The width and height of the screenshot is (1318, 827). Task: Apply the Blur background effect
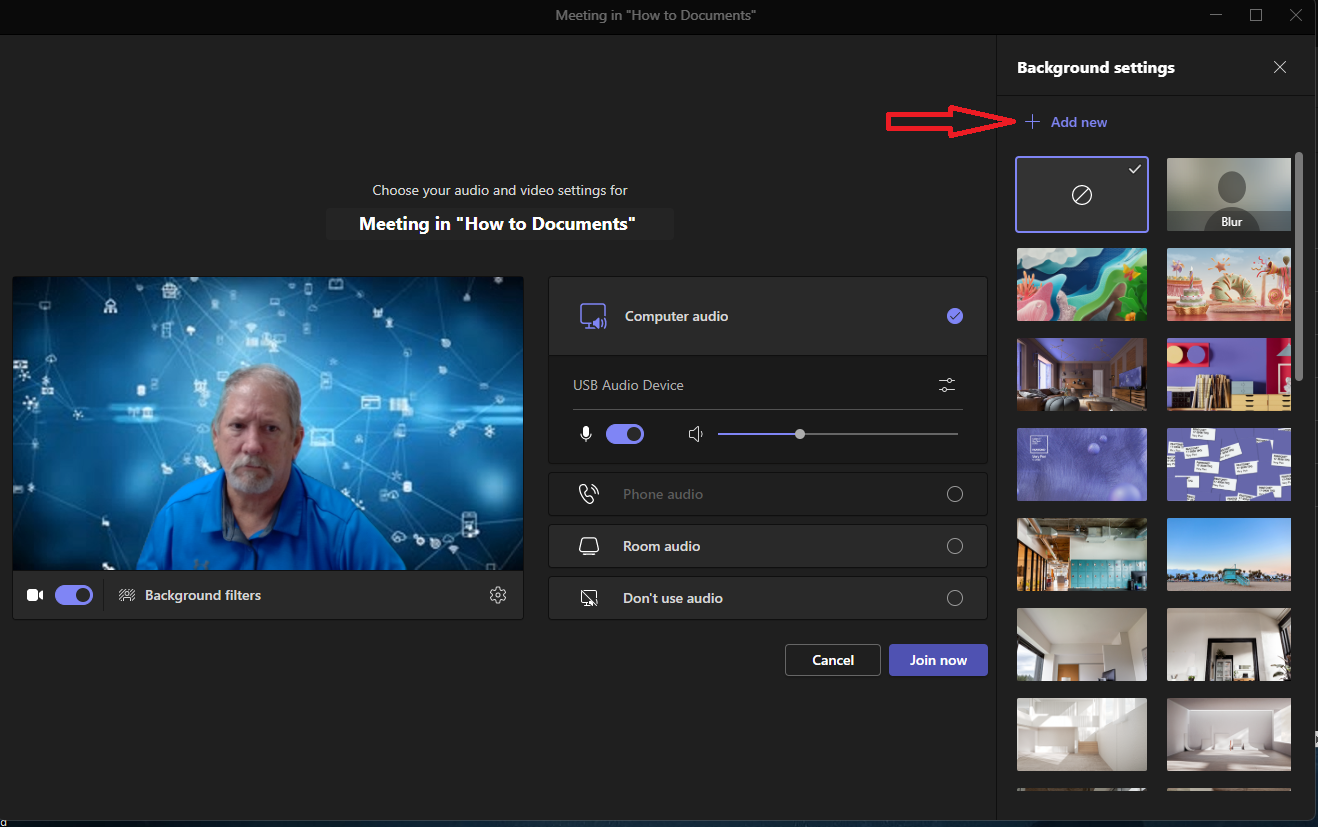pyautogui.click(x=1230, y=195)
